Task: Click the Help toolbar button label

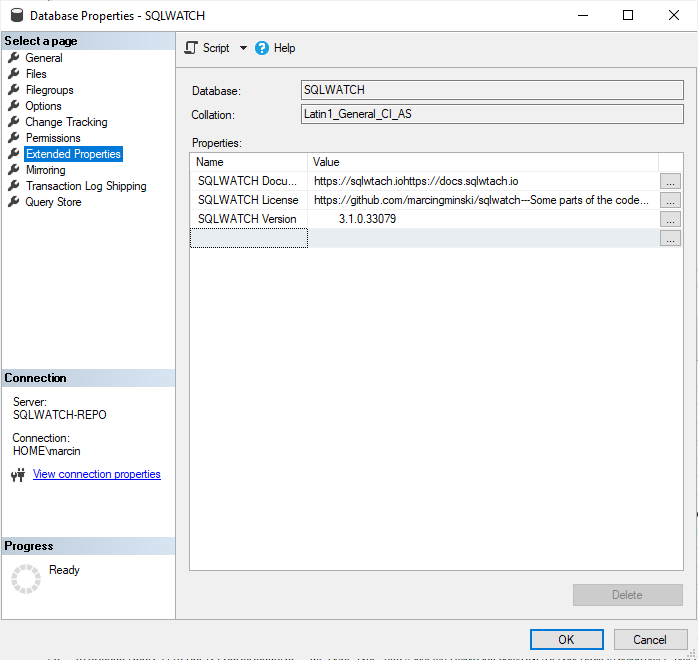Action: [284, 48]
